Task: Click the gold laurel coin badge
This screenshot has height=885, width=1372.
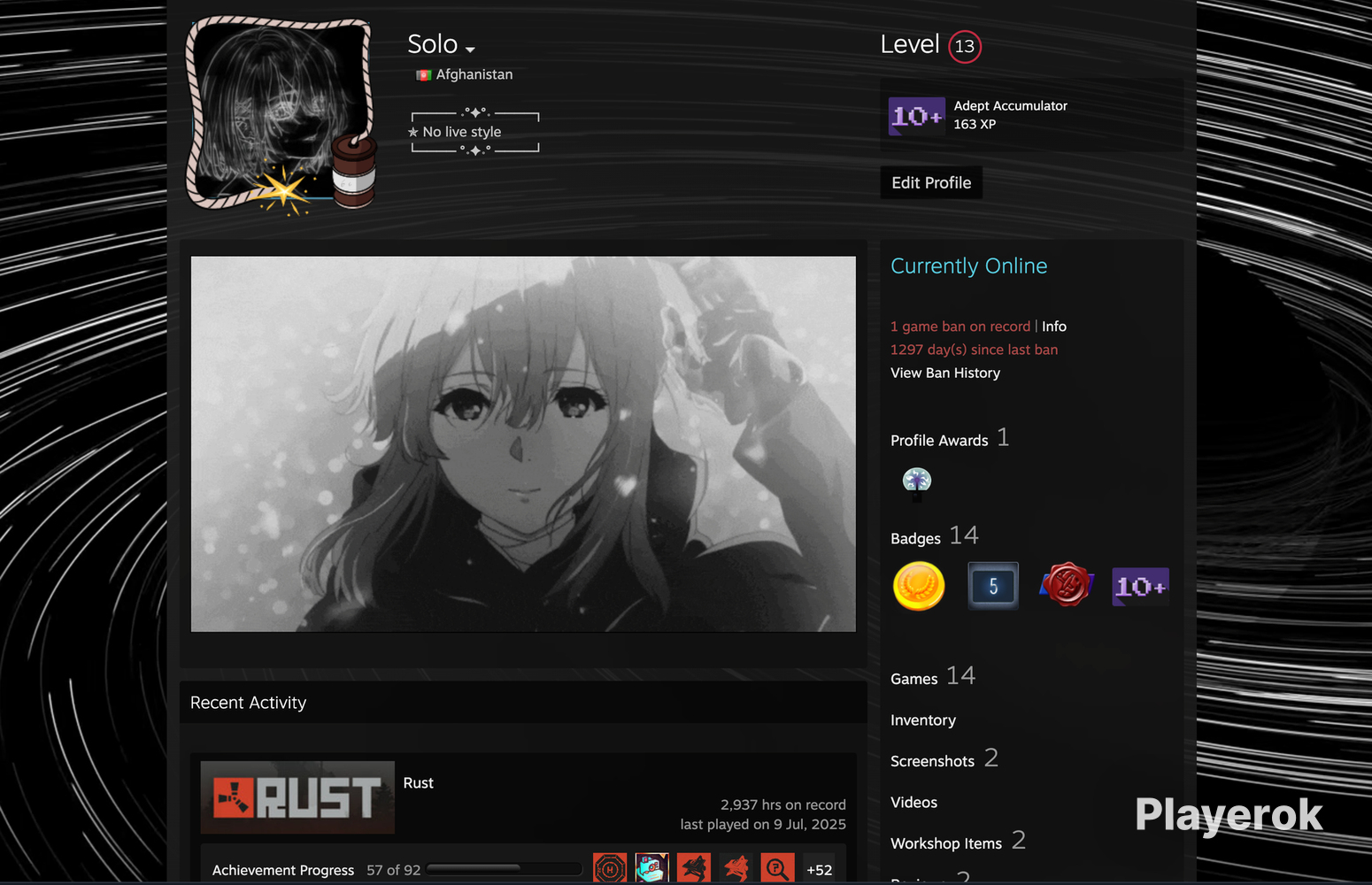Action: click(x=919, y=586)
